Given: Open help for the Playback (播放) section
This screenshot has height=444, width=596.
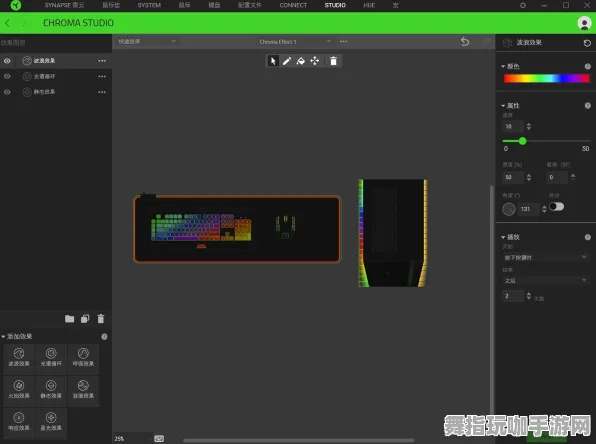Looking at the screenshot, I should 588,237.
